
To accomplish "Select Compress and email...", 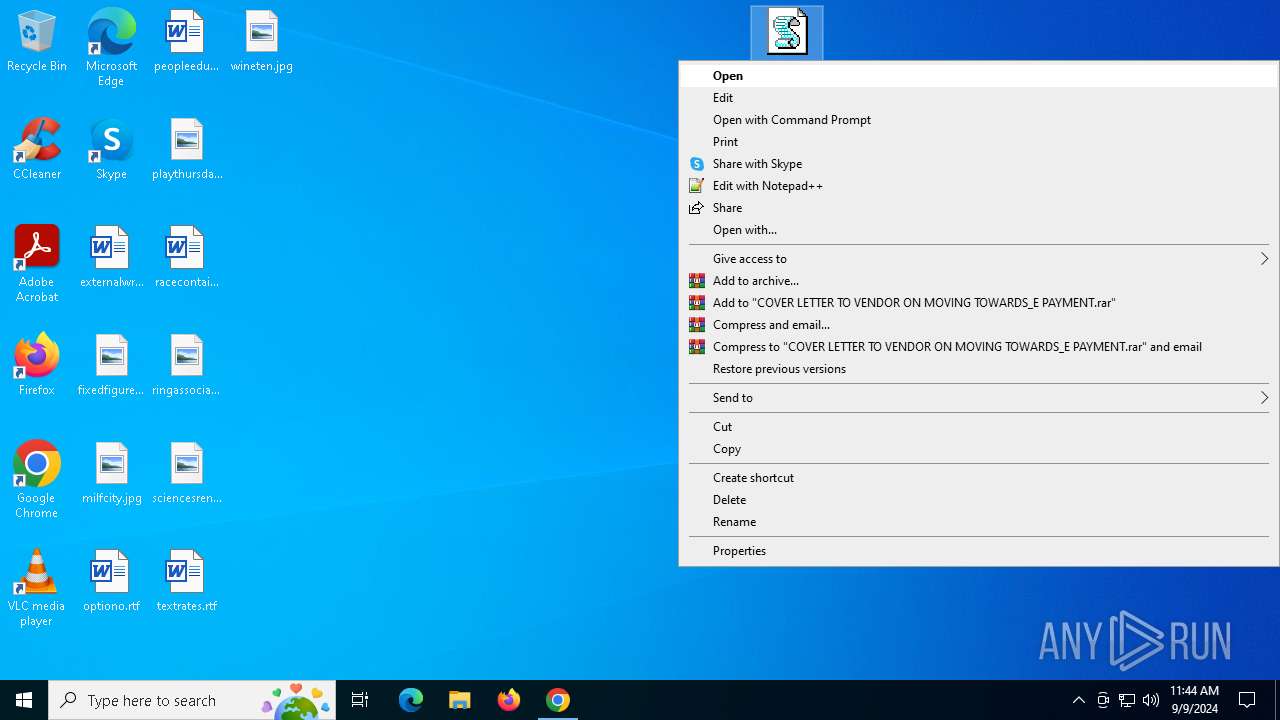I will coord(979,325).
